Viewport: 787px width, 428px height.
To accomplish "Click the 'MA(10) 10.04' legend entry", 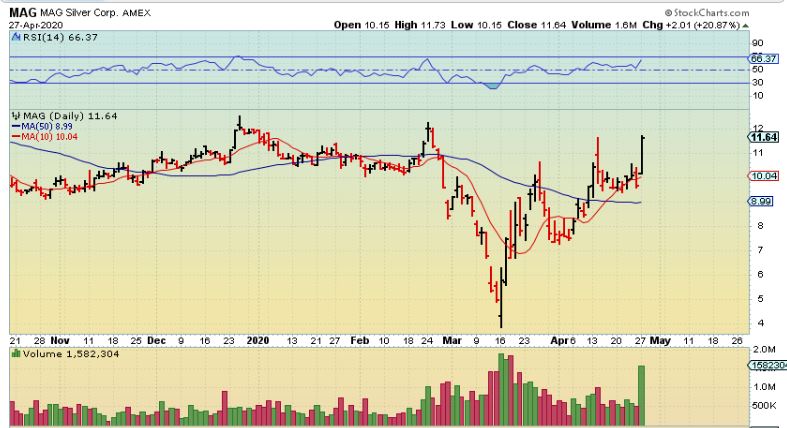I will tap(44, 136).
